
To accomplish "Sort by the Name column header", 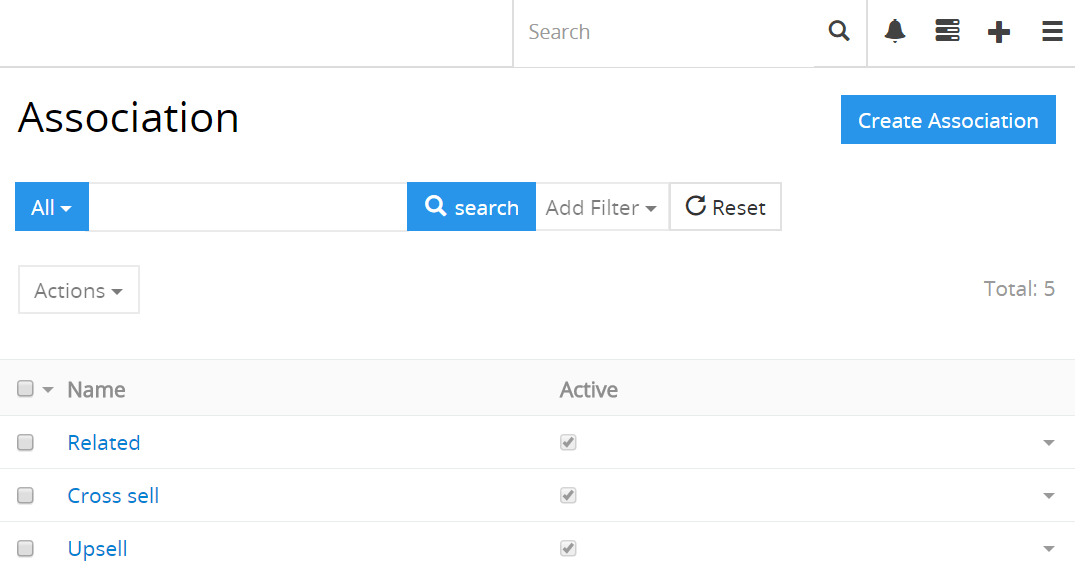I will click(96, 390).
